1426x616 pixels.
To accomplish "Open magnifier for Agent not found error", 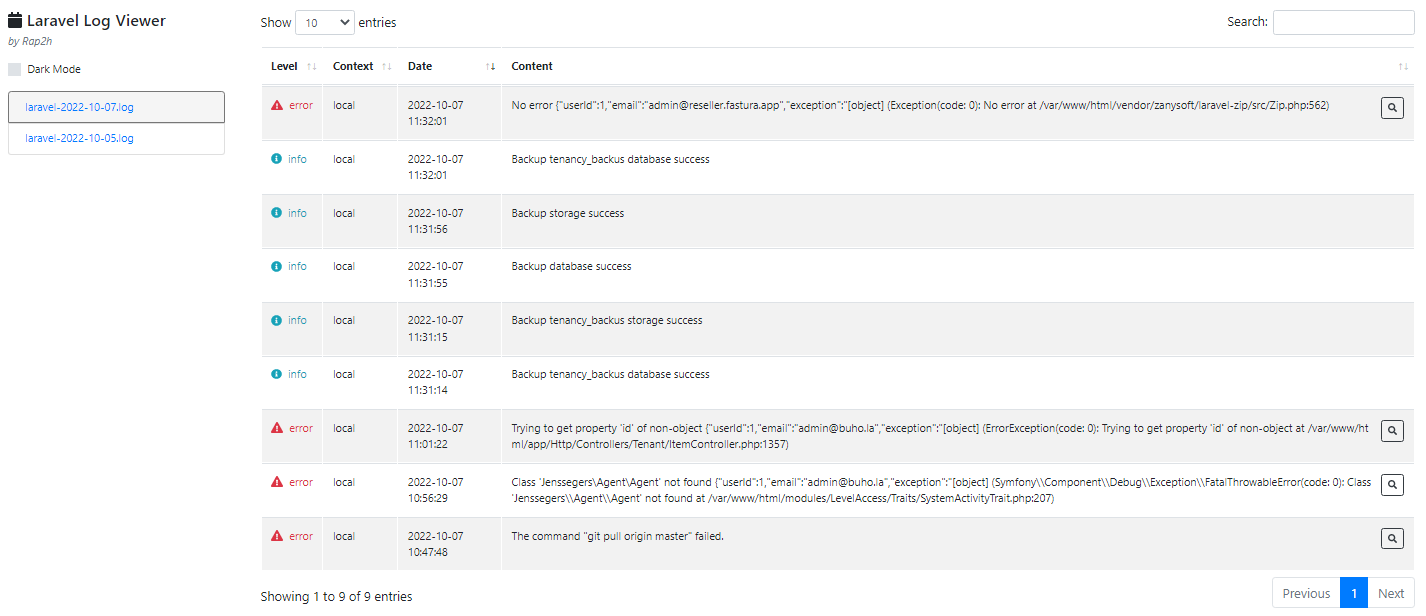I will pos(1391,484).
